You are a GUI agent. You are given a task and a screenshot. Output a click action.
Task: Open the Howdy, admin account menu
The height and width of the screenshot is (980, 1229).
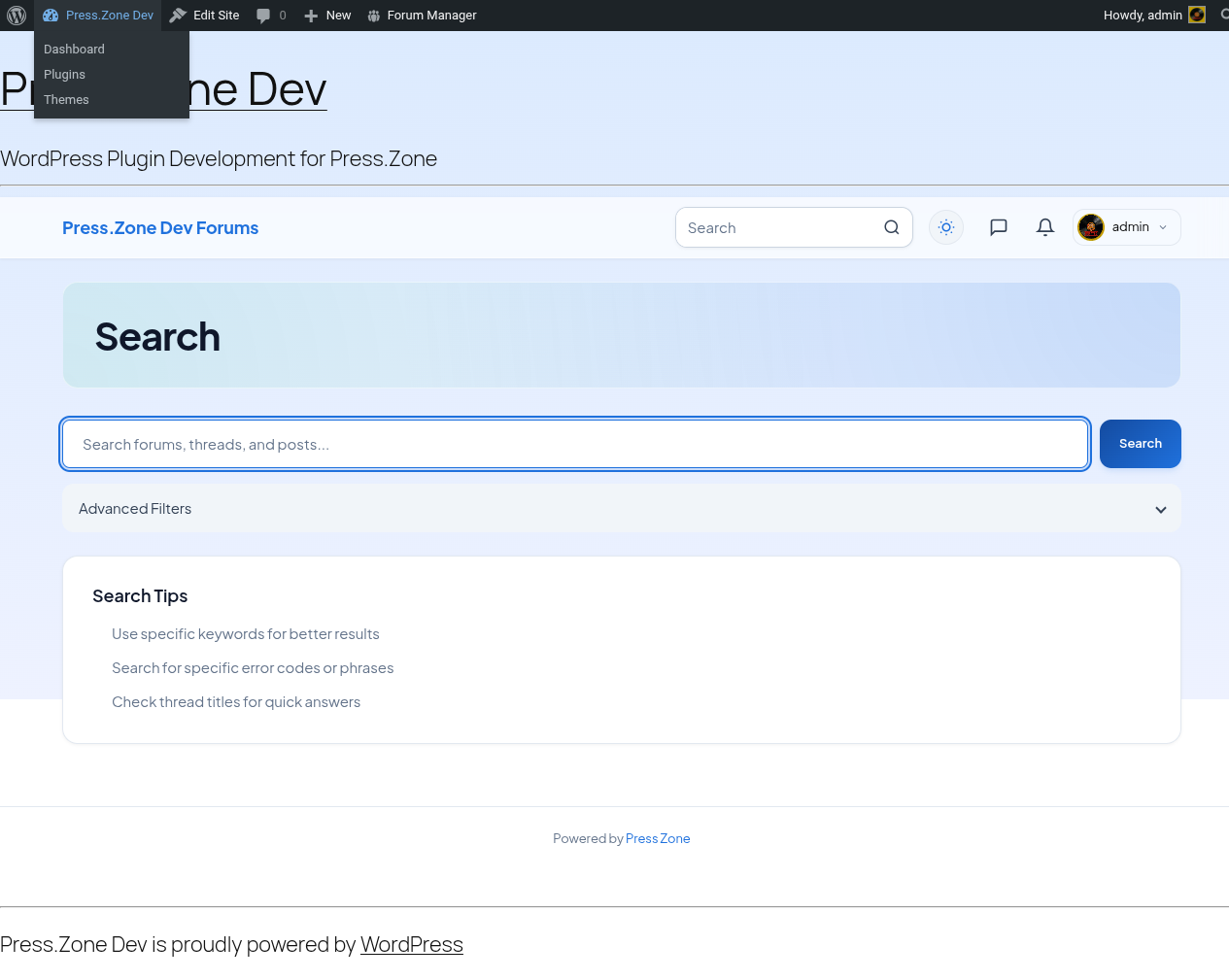tap(1154, 16)
